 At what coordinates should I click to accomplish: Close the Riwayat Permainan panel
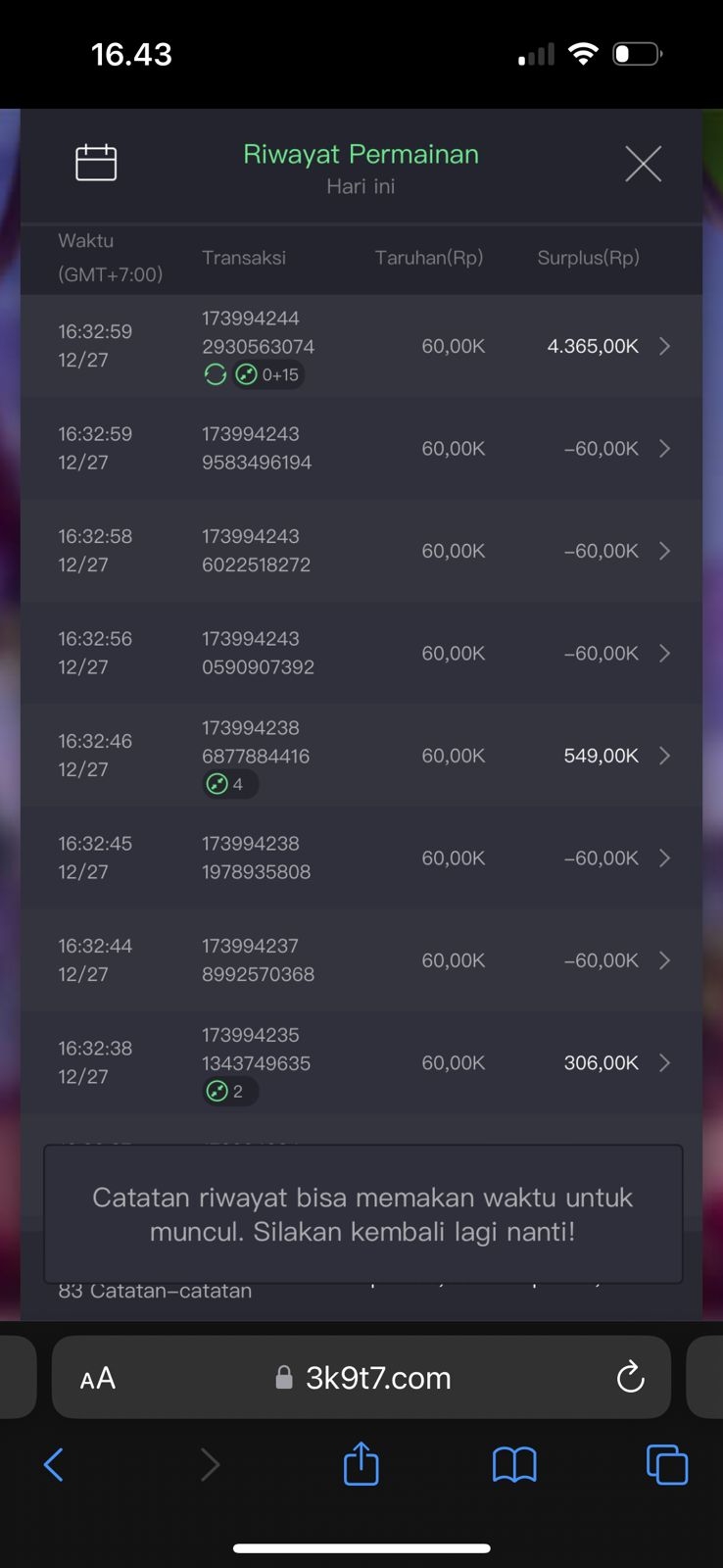[x=643, y=164]
